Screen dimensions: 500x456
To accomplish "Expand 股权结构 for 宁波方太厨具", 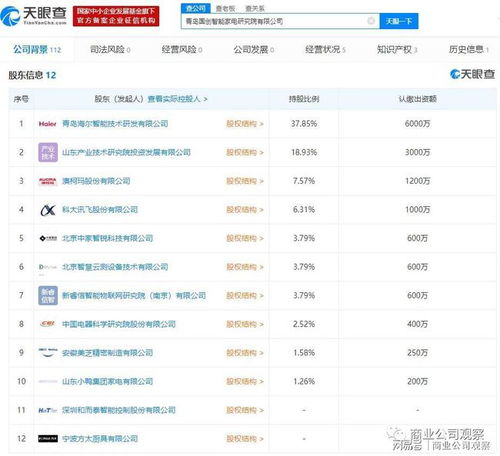I will 245,439.
